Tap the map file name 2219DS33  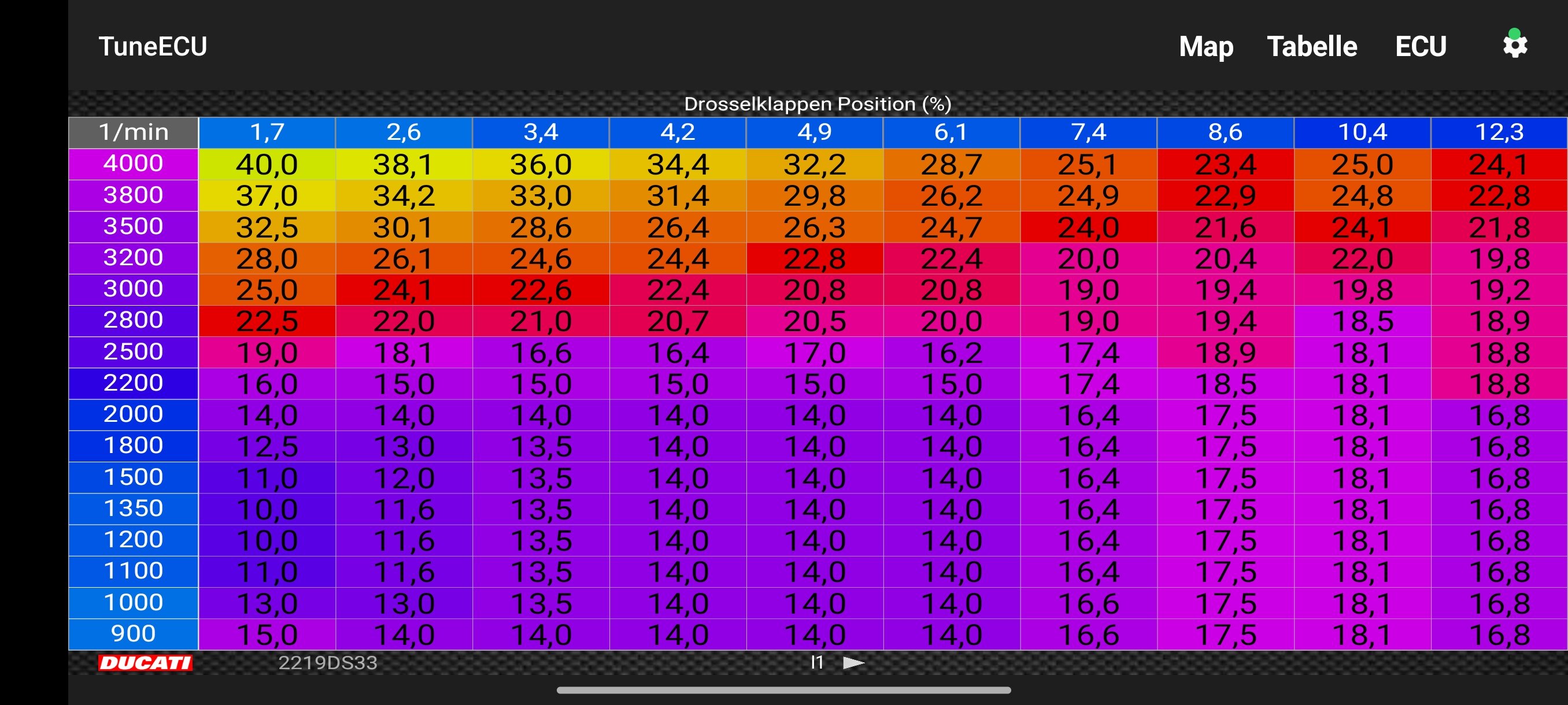pos(327,662)
